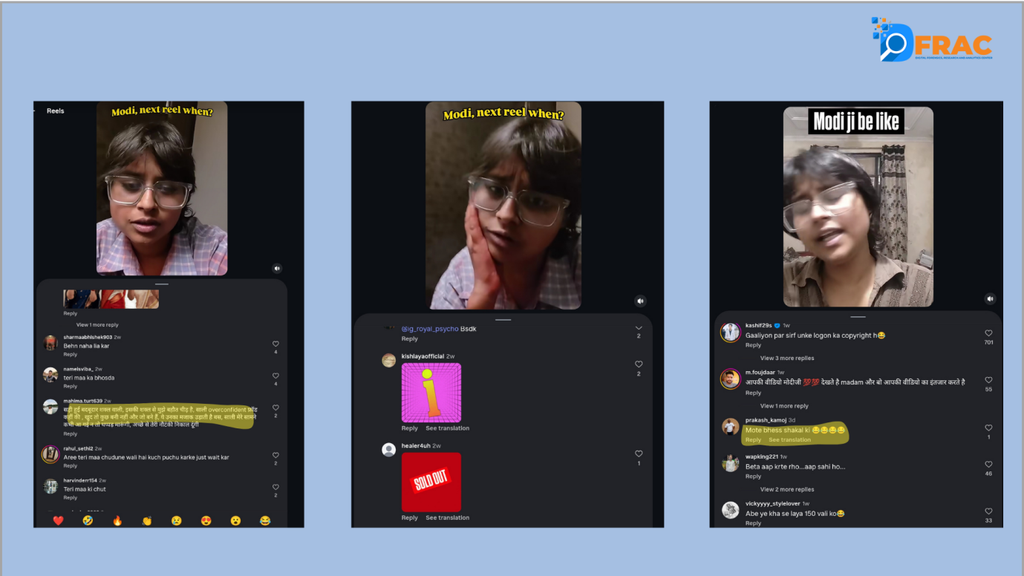
Task: Choose the fire emoji quick reaction
Action: click(x=118, y=520)
